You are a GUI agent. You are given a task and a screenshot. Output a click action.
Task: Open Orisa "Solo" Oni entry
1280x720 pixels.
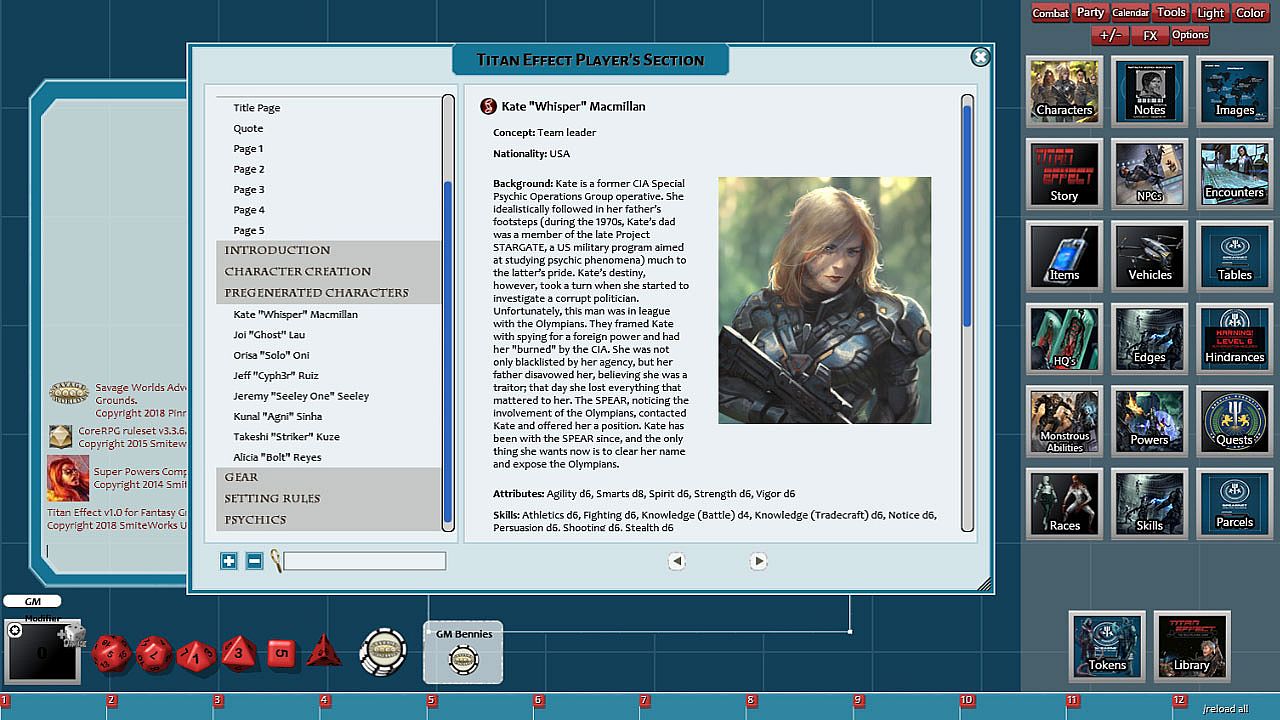click(x=271, y=355)
